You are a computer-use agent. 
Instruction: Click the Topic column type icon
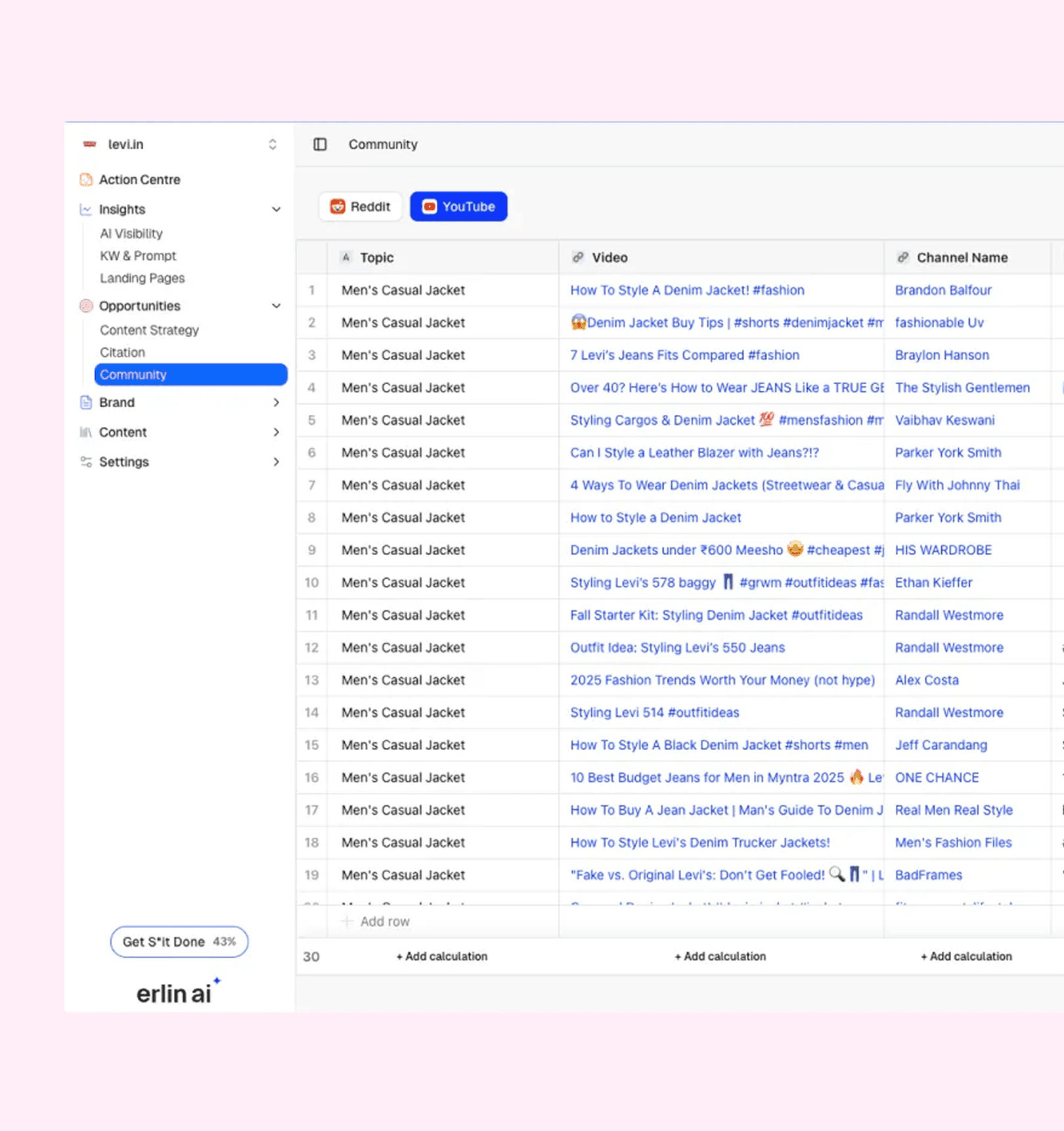(346, 257)
